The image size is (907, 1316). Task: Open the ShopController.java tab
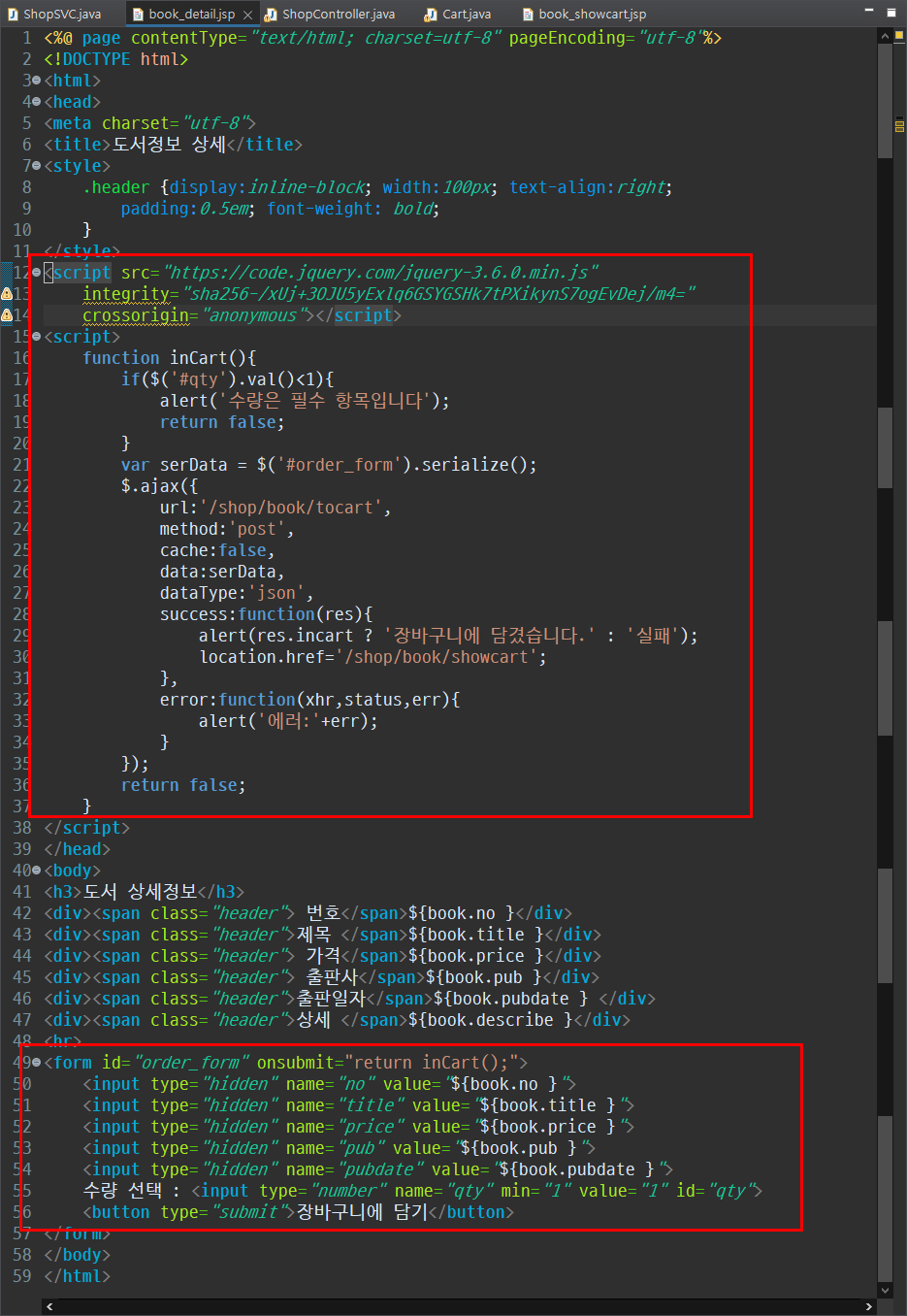[x=330, y=14]
